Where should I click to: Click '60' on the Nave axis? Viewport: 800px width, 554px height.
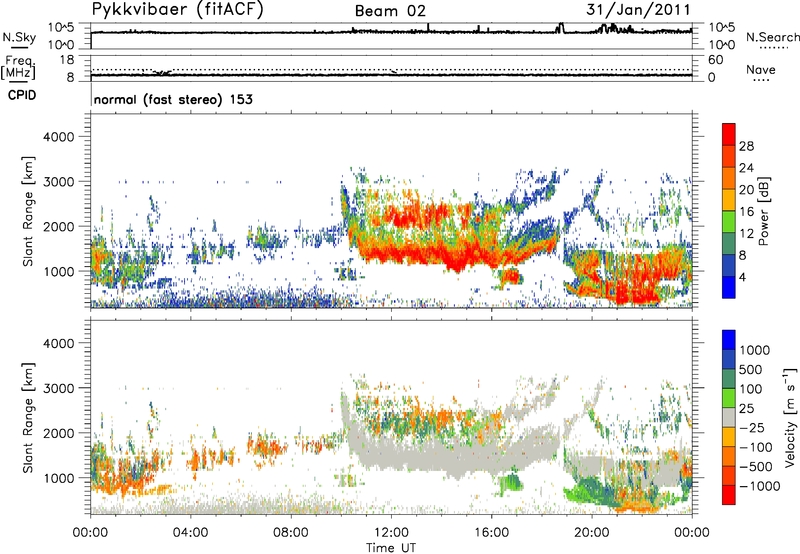coord(716,60)
